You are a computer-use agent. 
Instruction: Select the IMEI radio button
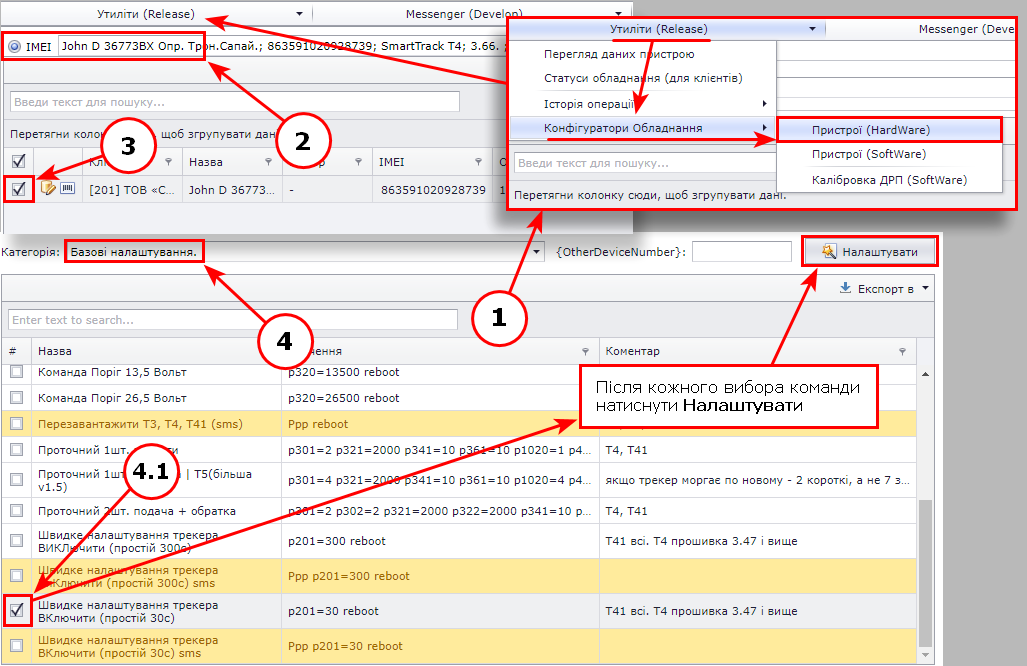(x=14, y=46)
